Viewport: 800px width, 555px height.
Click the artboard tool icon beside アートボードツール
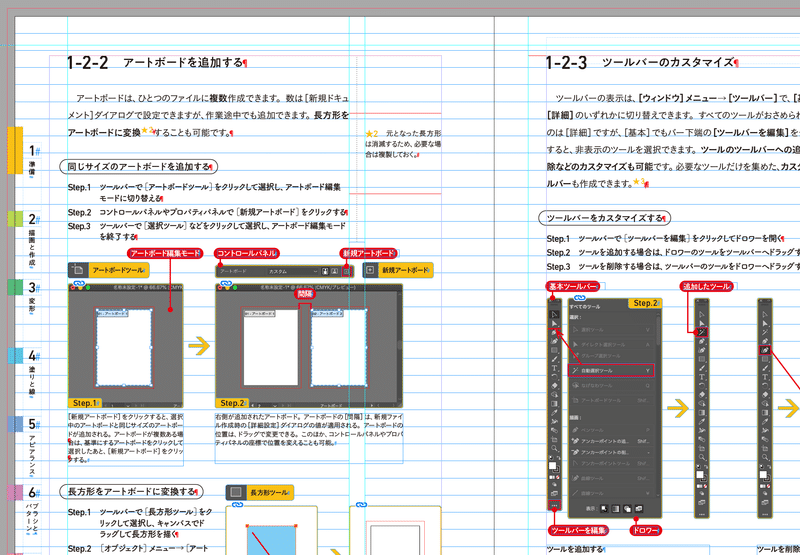(78, 270)
